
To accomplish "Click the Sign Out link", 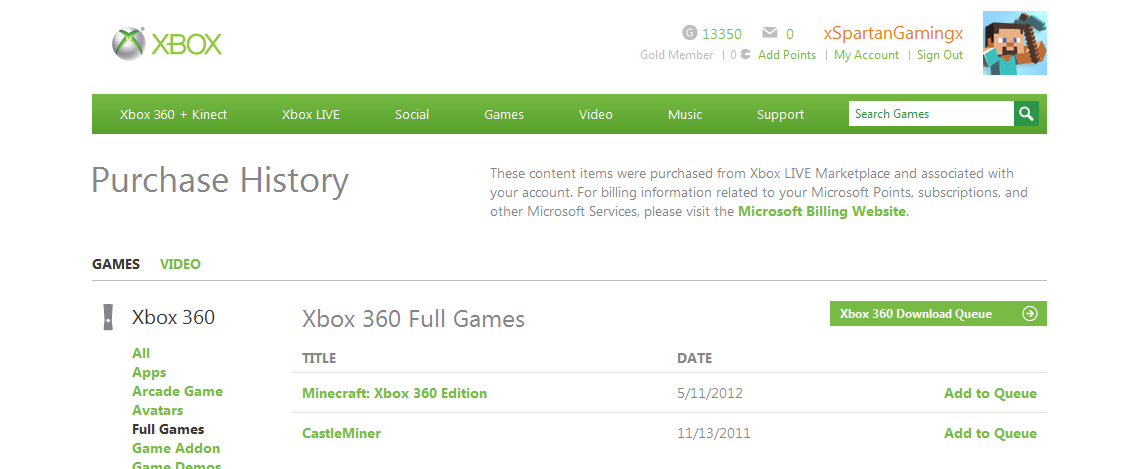I will [940, 55].
